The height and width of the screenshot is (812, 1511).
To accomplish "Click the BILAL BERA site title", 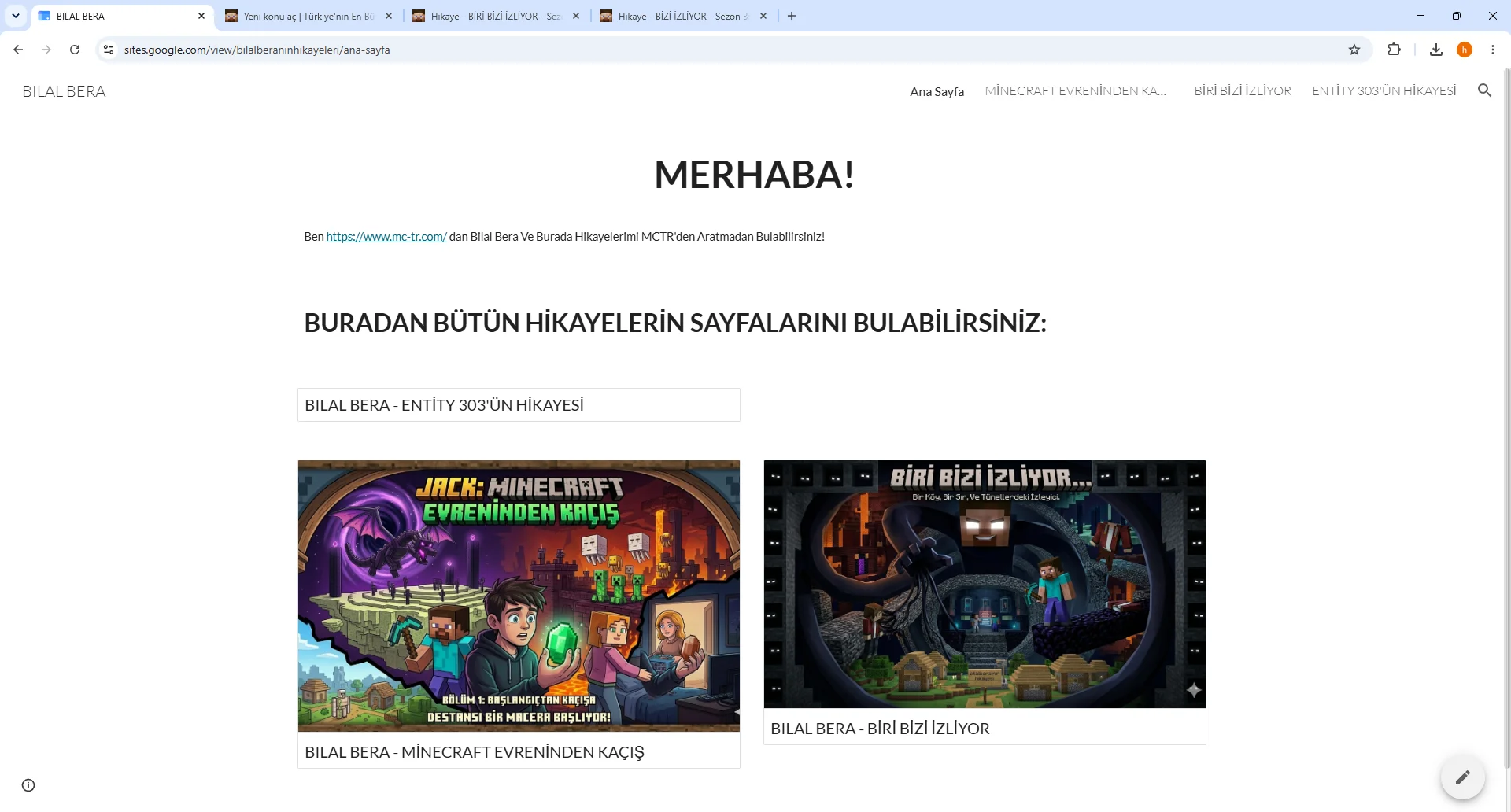I will tap(64, 91).
